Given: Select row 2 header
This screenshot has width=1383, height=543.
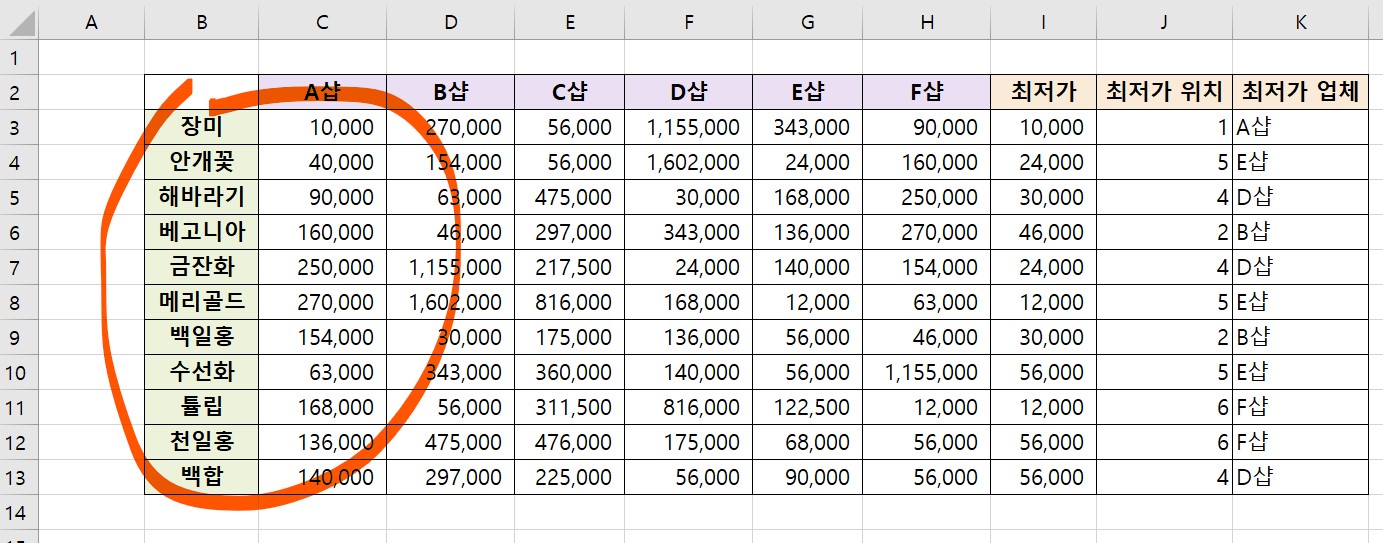Looking at the screenshot, I should tap(19, 92).
